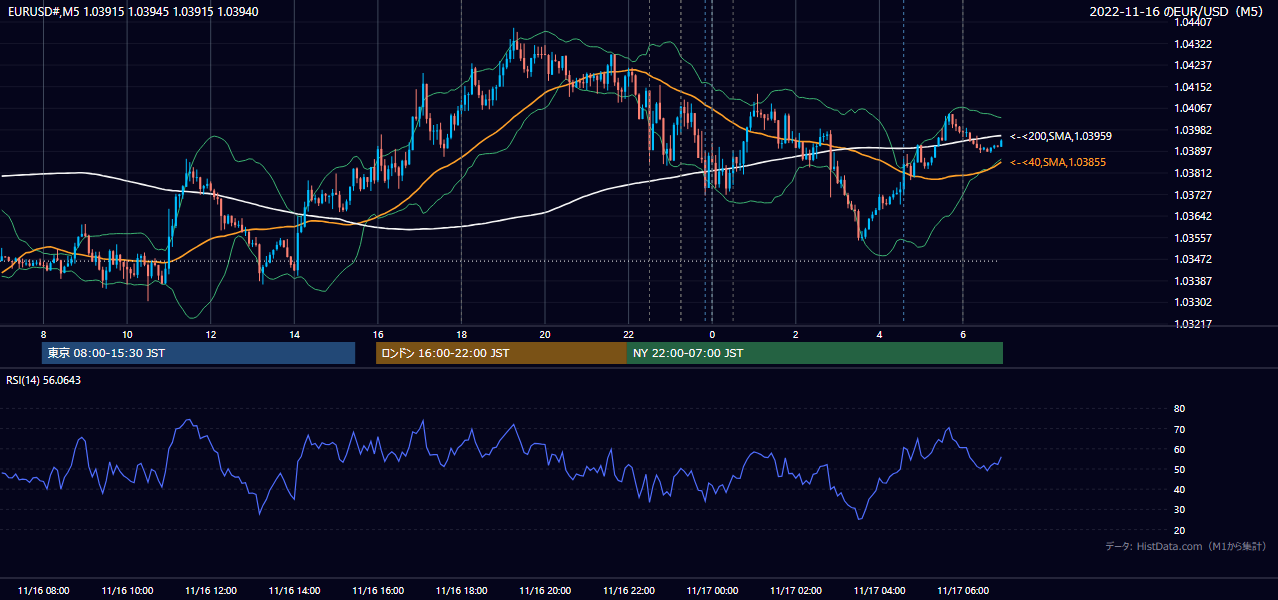1278x600 pixels.
Task: Click the 11/17 06:00 time label
Action: point(963,591)
